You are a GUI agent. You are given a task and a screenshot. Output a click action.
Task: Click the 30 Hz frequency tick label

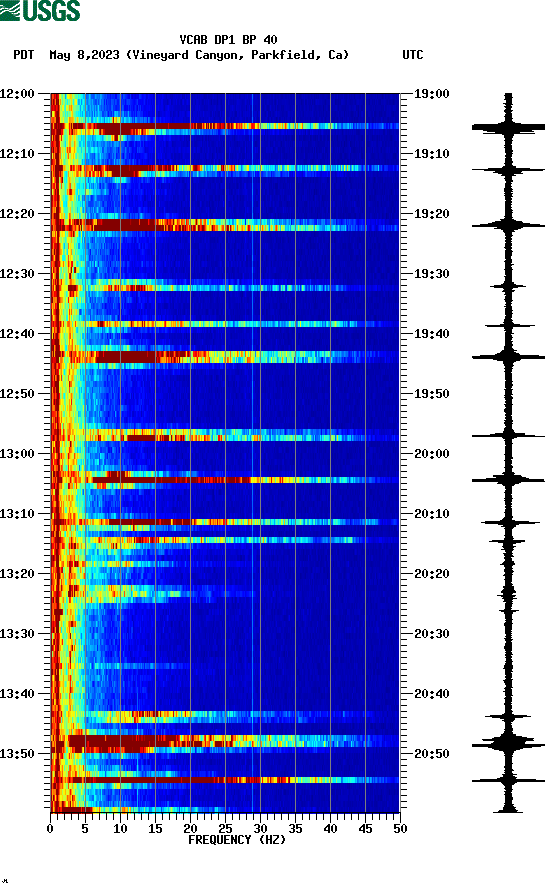point(261,829)
